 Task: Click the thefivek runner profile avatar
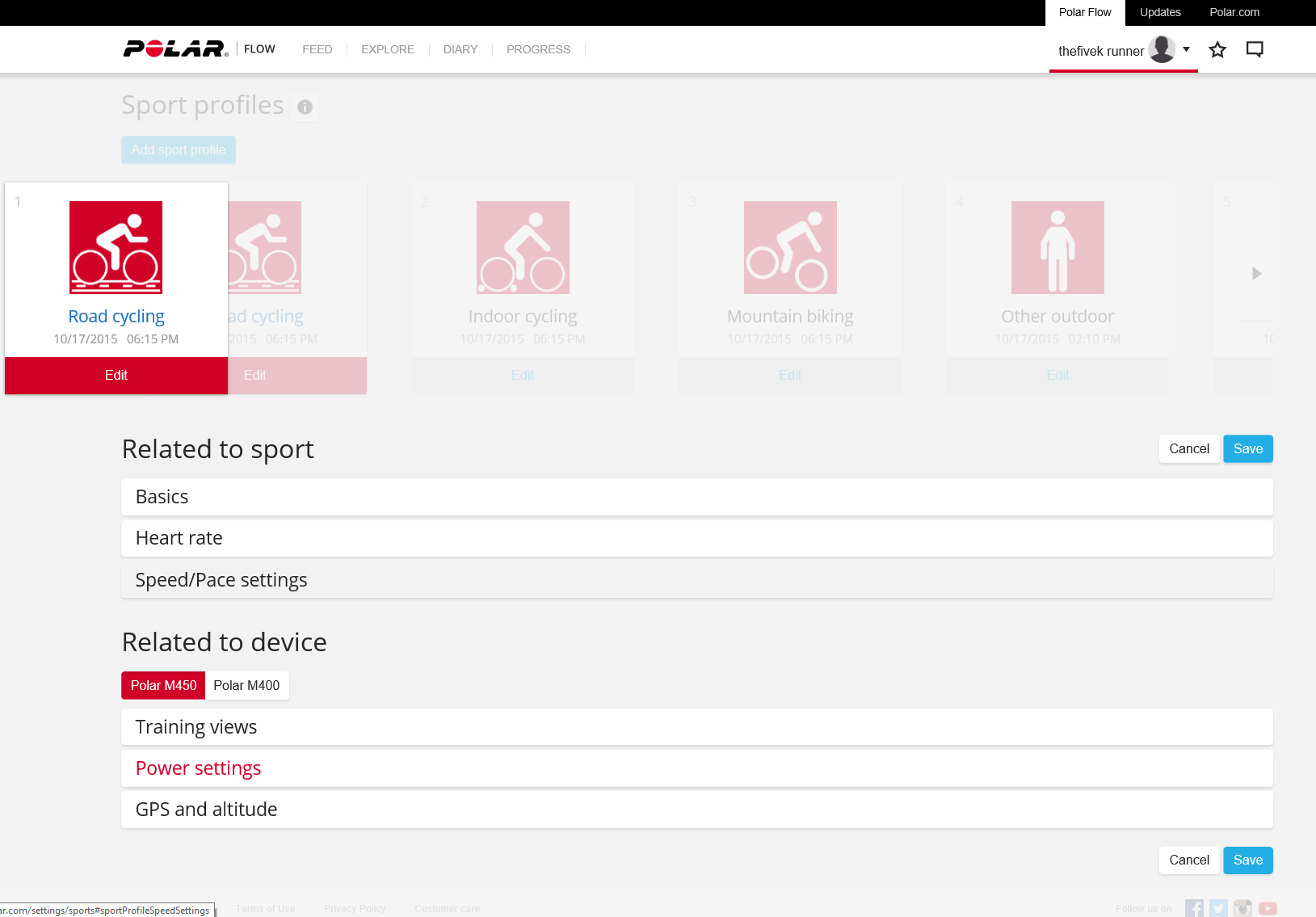pyautogui.click(x=1162, y=49)
